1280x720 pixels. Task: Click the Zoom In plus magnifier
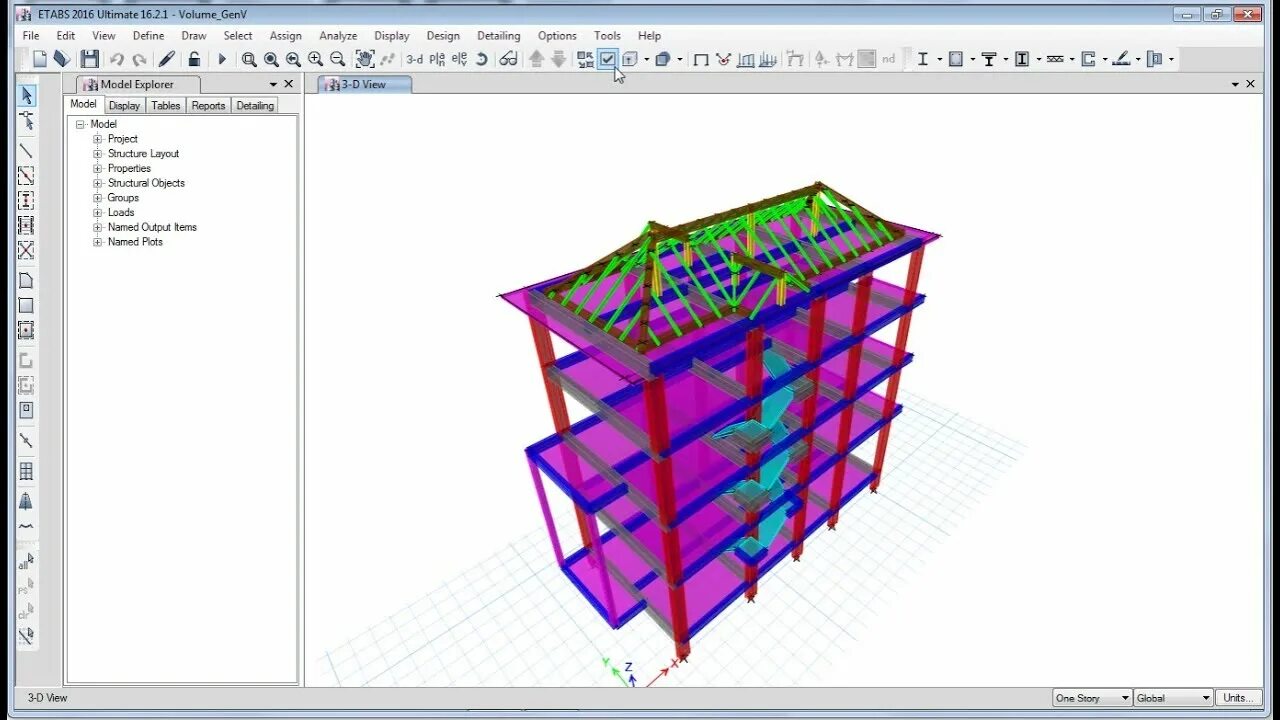(x=315, y=59)
